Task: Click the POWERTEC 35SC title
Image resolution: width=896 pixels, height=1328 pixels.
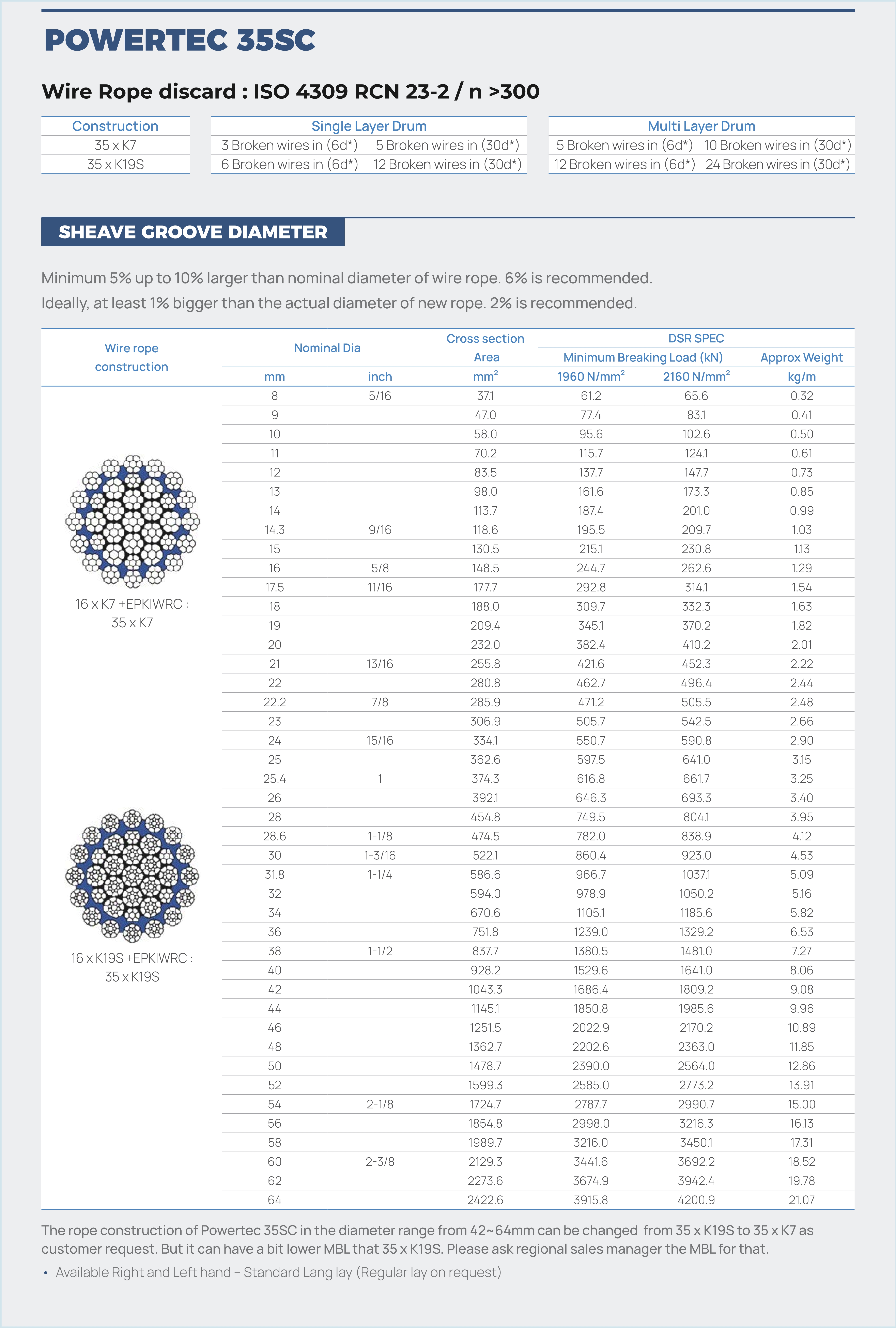Action: click(180, 40)
